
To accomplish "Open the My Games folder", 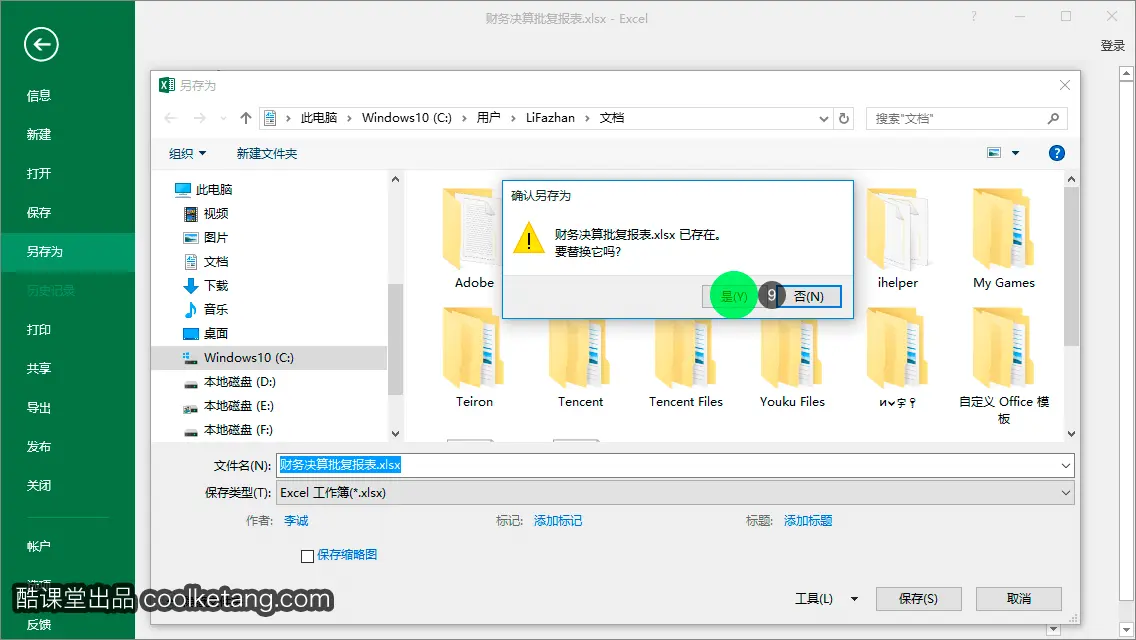I will tap(1003, 238).
